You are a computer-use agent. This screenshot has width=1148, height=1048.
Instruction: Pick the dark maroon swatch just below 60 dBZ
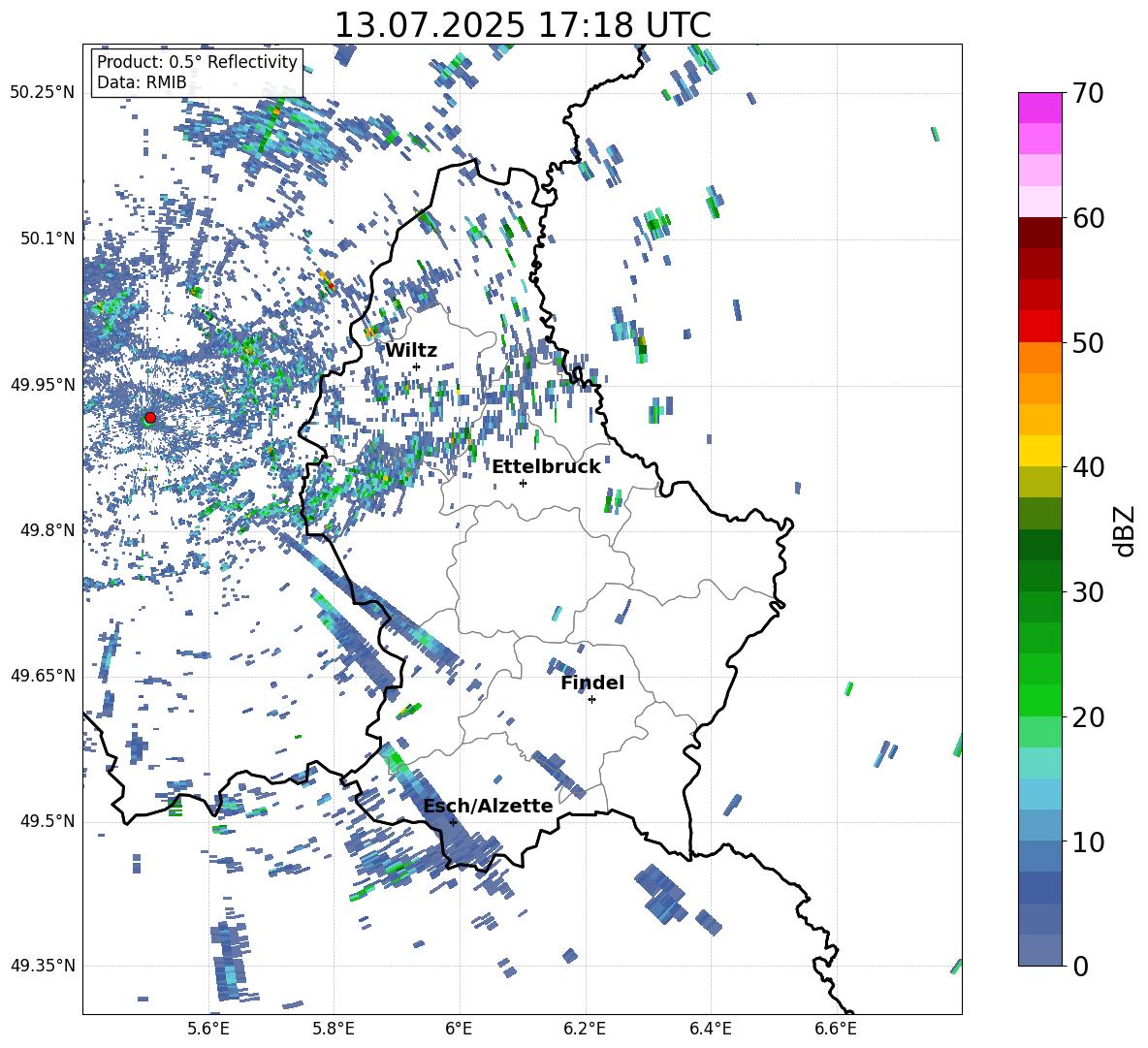(x=1039, y=233)
